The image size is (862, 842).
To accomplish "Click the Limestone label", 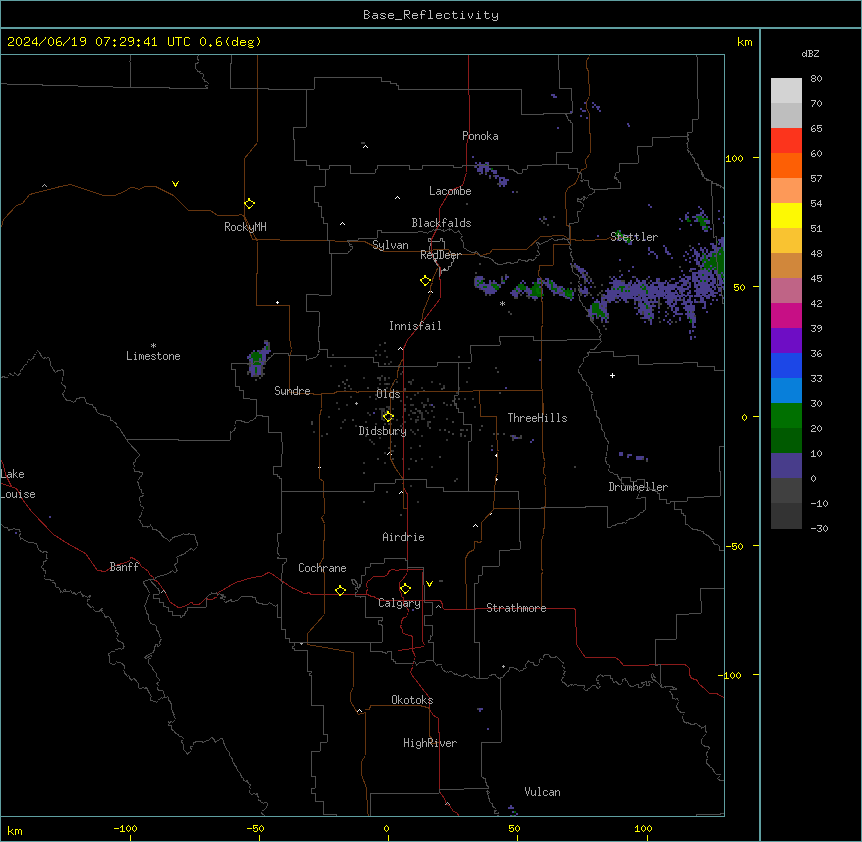I will click(153, 356).
